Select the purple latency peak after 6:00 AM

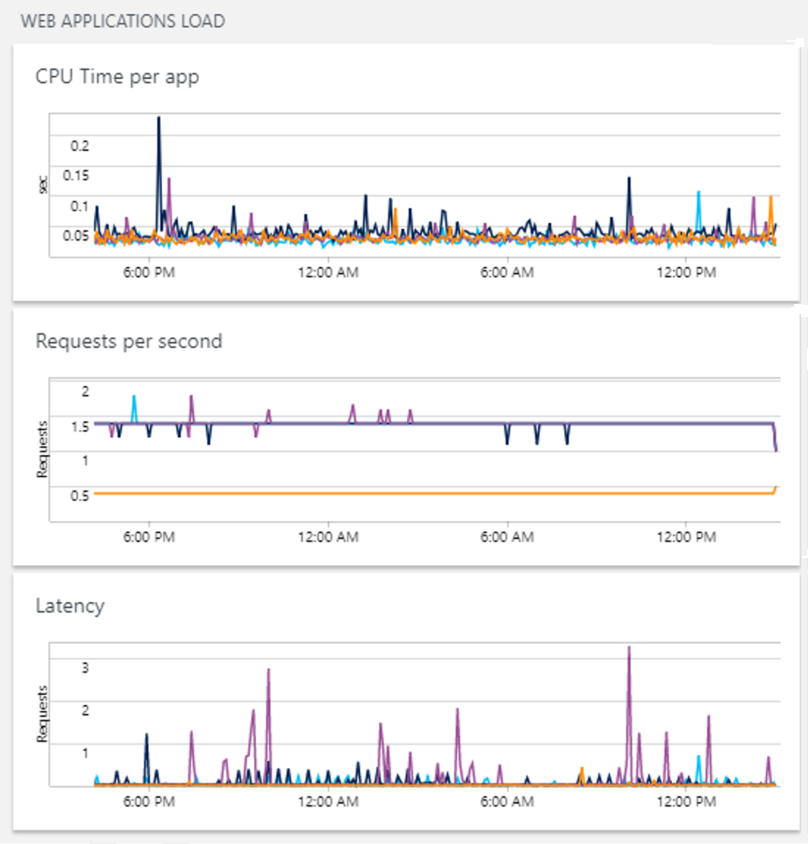point(630,650)
